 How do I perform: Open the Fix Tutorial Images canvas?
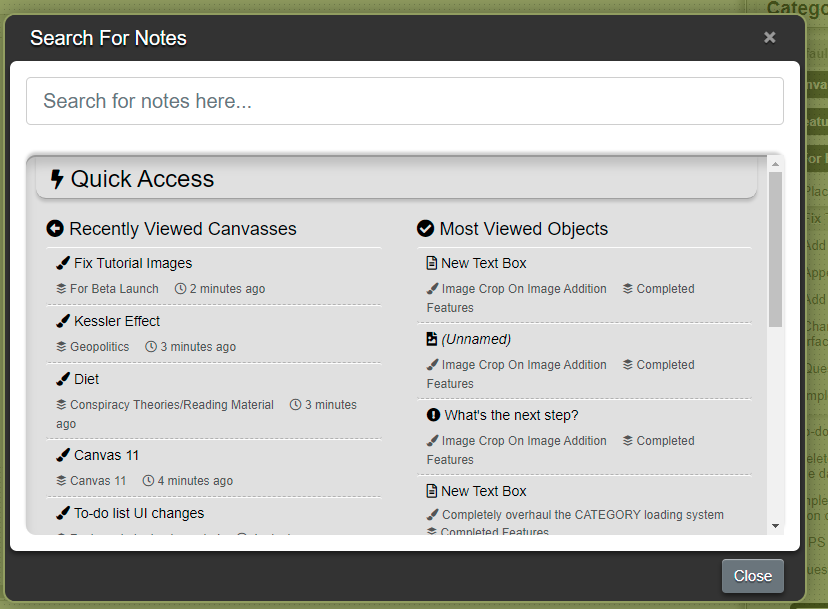(133, 263)
